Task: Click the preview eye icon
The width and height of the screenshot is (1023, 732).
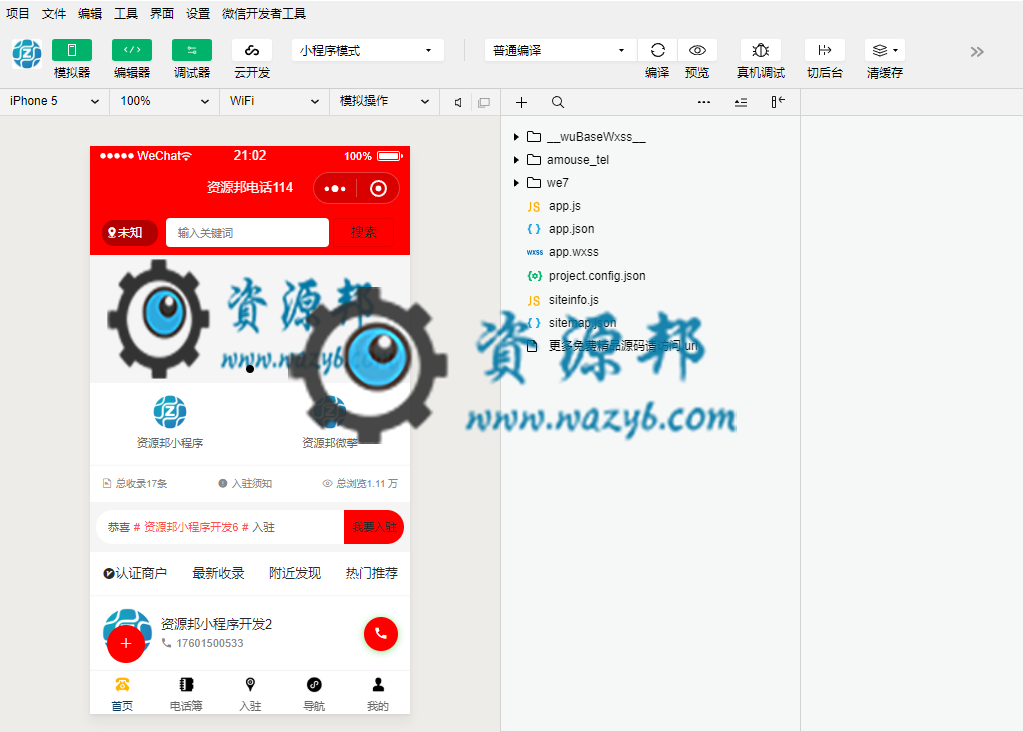Action: coord(697,50)
